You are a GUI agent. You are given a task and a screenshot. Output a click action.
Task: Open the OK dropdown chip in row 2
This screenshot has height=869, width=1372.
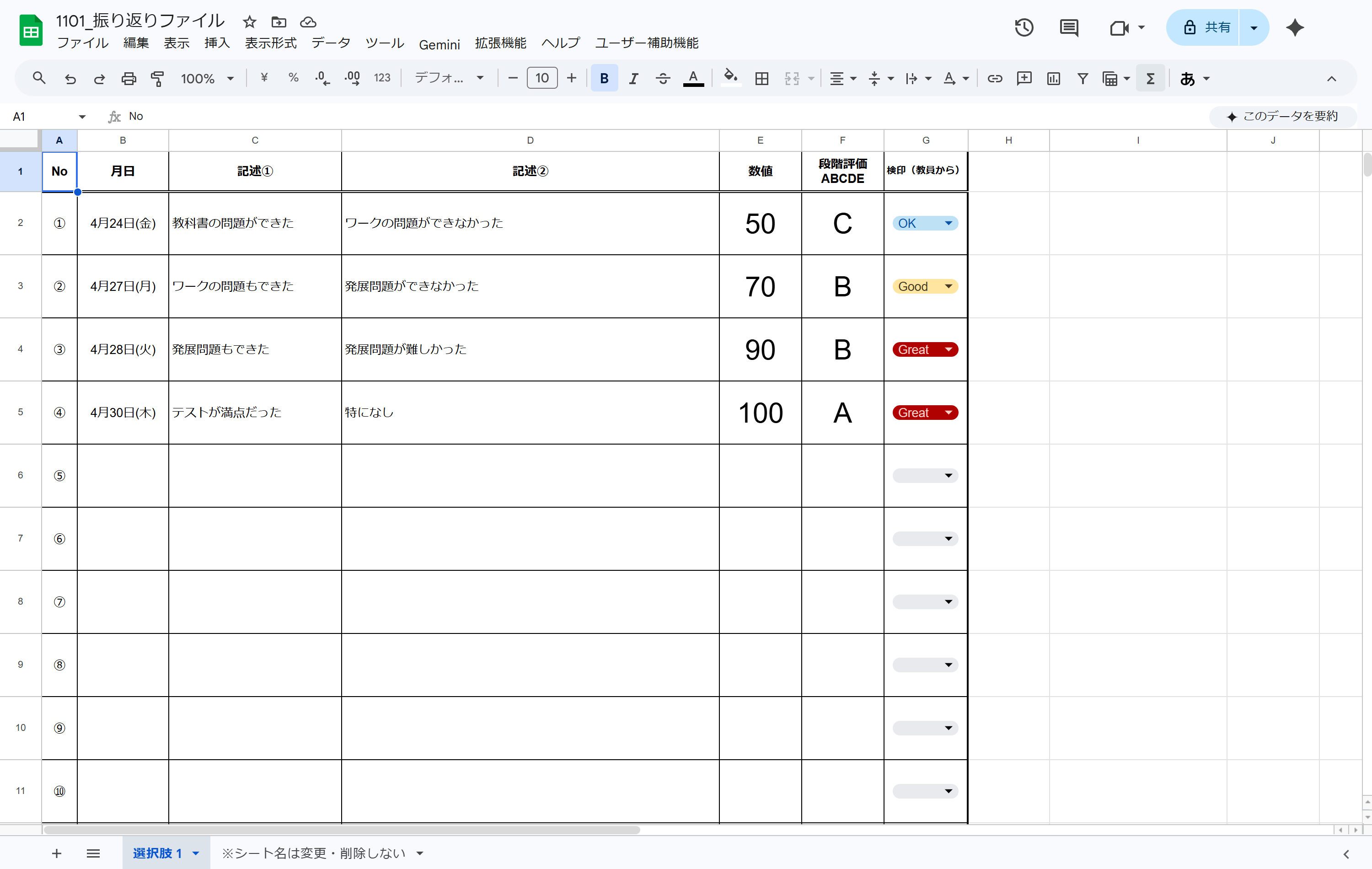pyautogui.click(x=925, y=223)
